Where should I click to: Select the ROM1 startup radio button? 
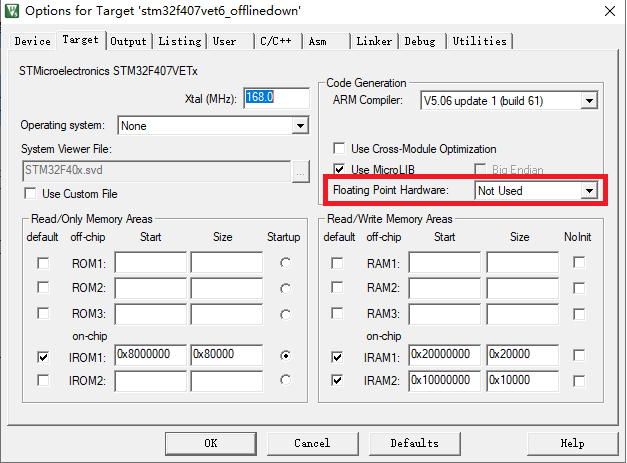(x=285, y=263)
